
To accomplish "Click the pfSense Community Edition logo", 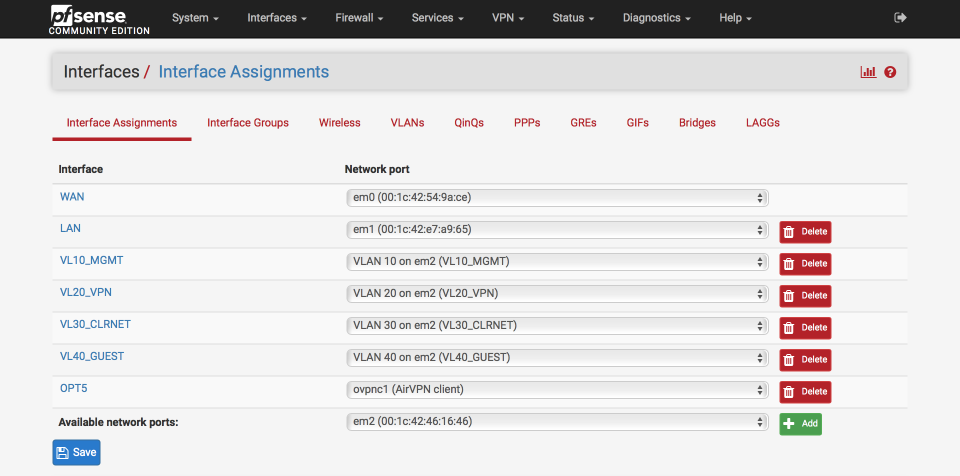I will click(x=99, y=18).
